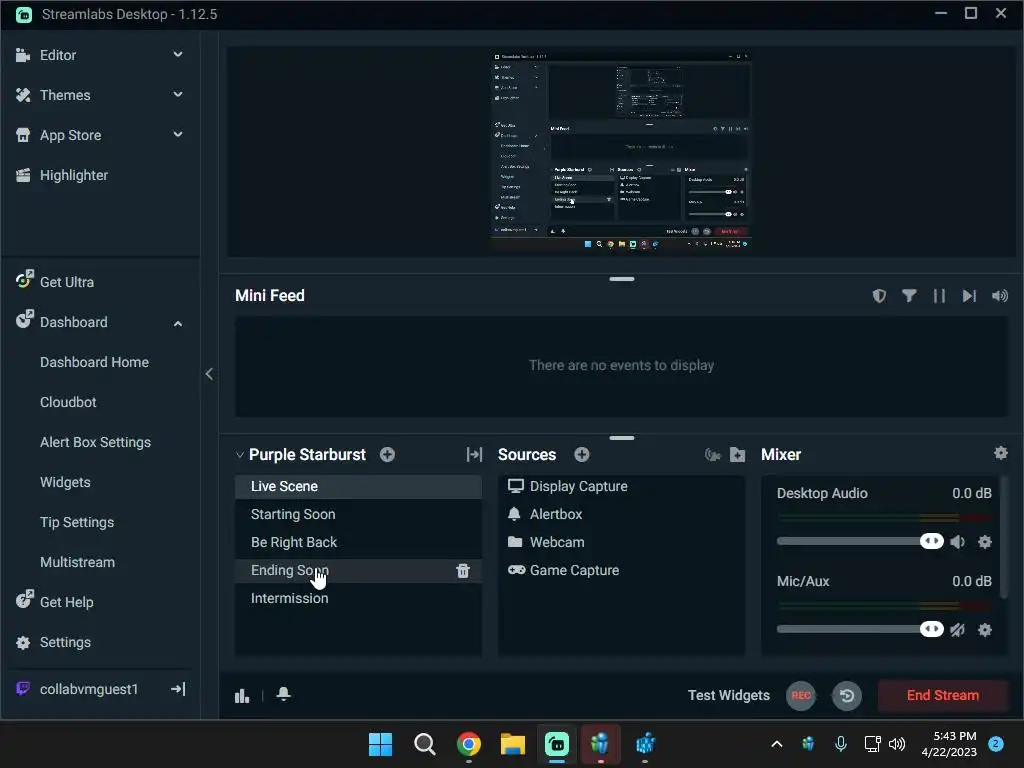Open Cloudbot page

point(68,402)
